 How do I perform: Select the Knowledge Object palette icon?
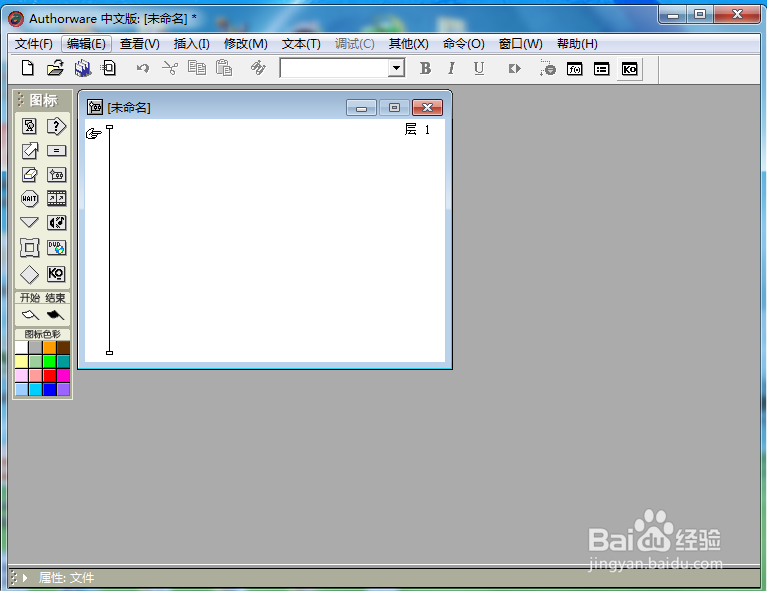click(x=56, y=273)
